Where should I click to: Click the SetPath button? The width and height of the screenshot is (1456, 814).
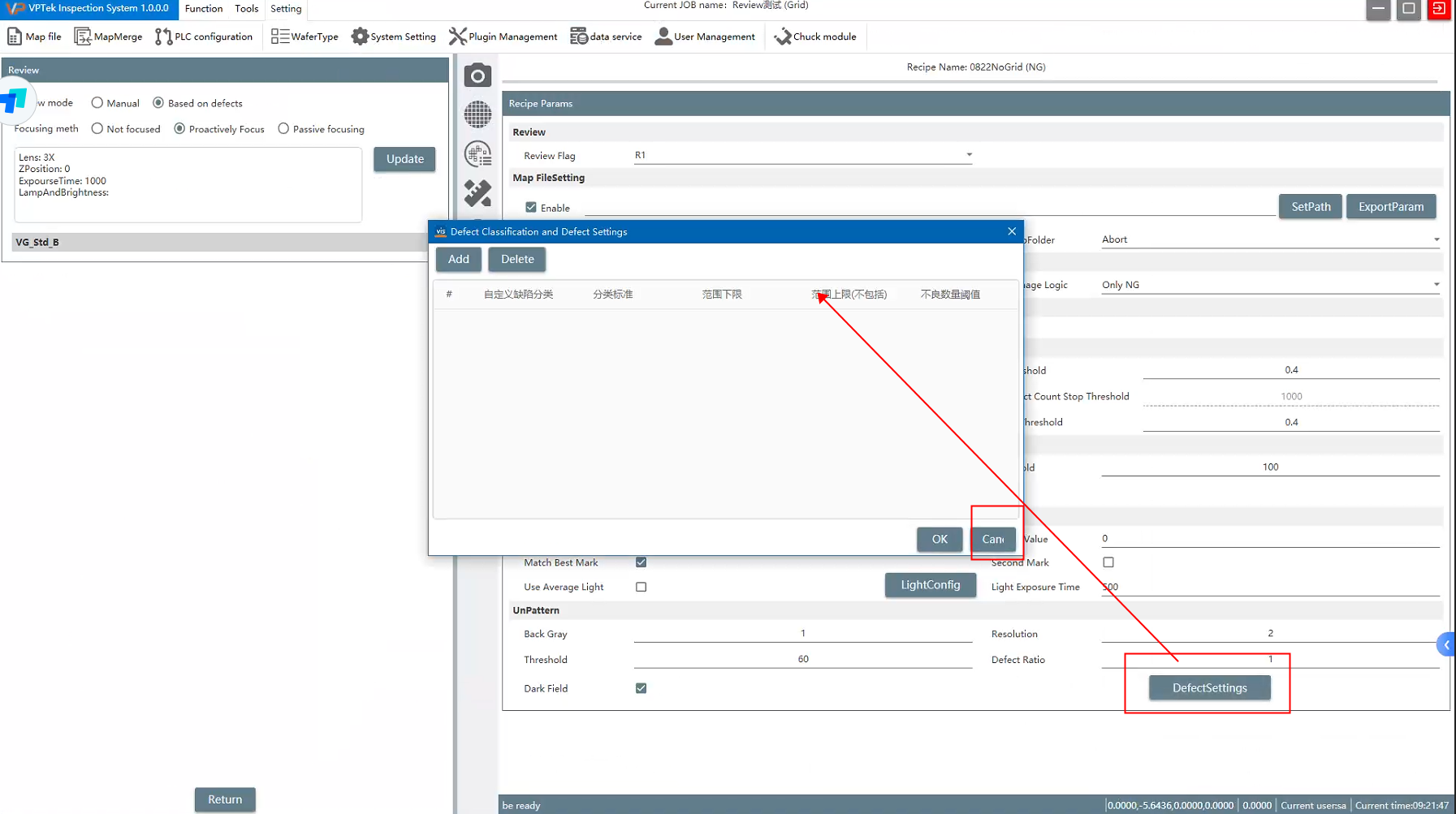click(x=1311, y=206)
